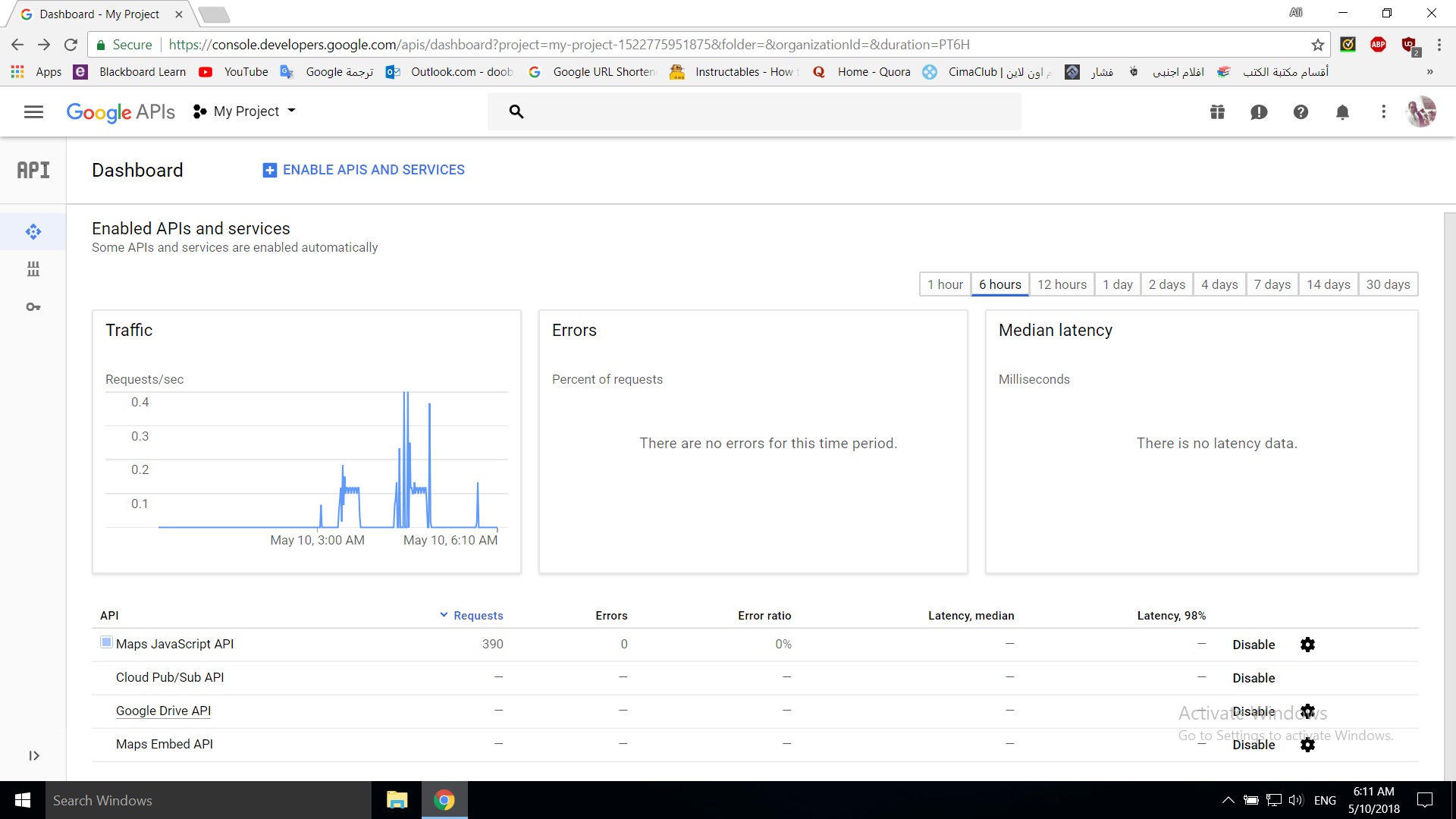Select the 14 days time range
The image size is (1456, 819).
tap(1328, 284)
